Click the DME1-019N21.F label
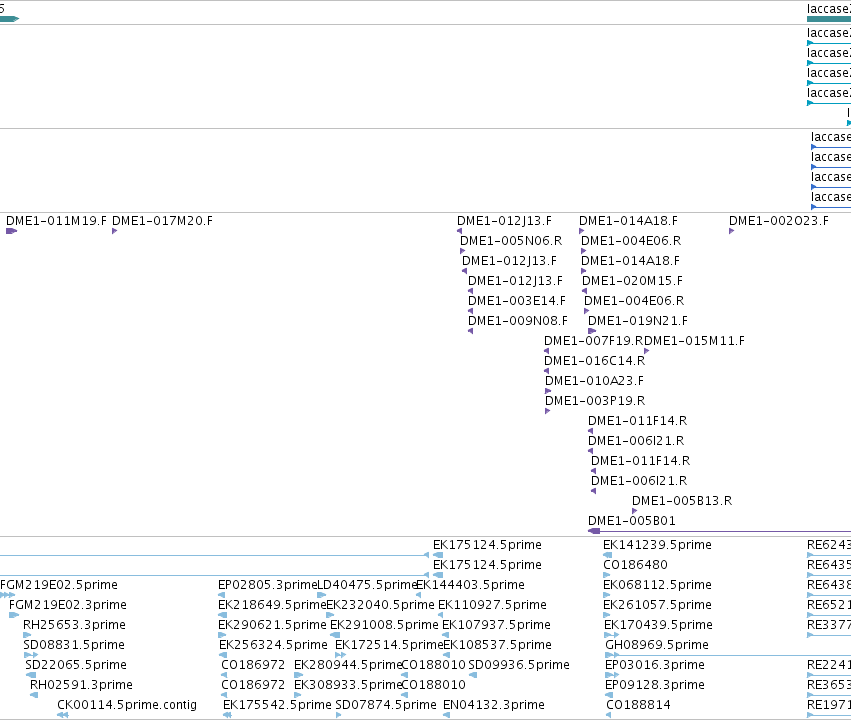Viewport: 851px width, 720px height. point(638,321)
